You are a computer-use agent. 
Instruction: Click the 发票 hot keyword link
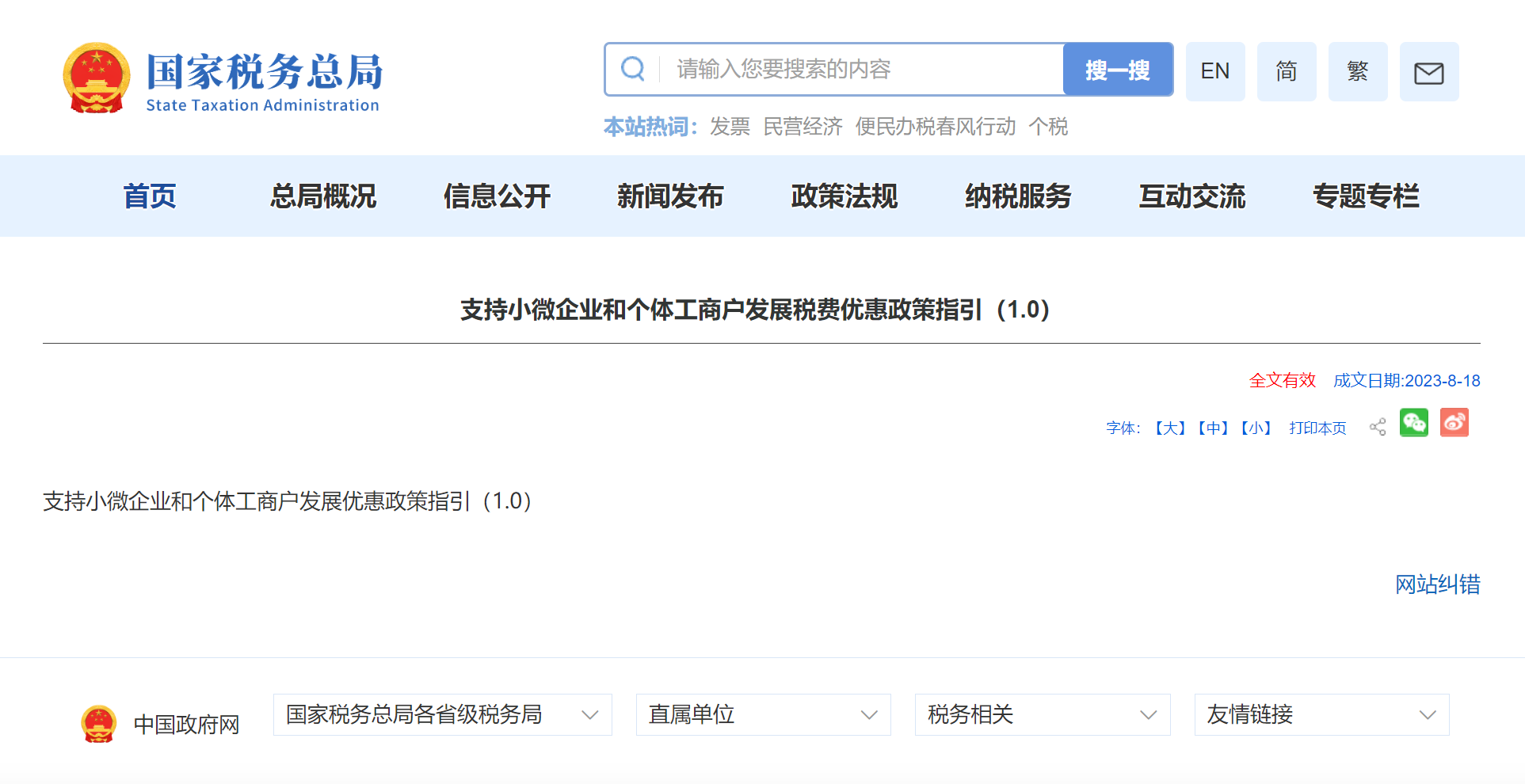(x=729, y=127)
